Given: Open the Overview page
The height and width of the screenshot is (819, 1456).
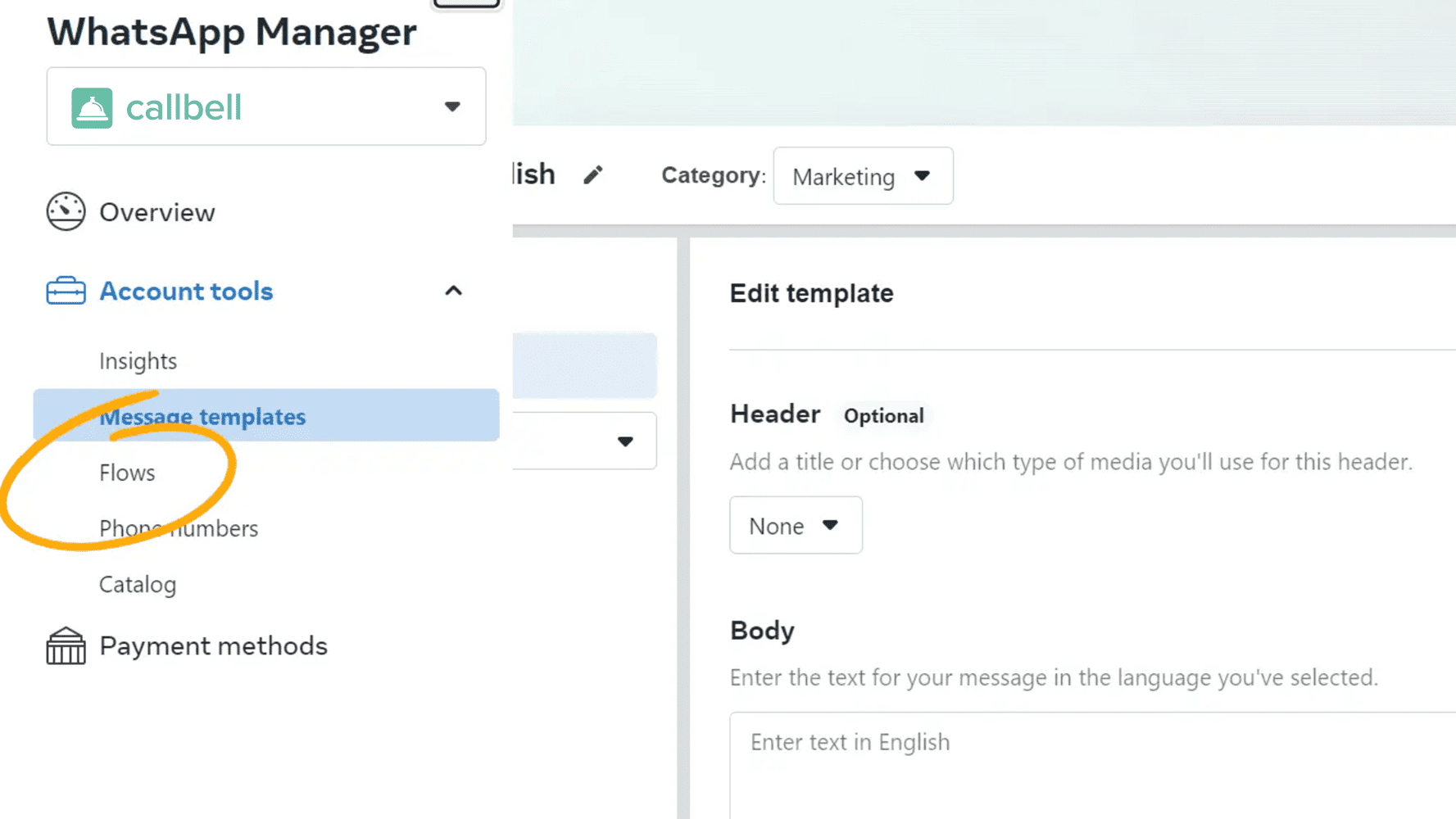Looking at the screenshot, I should tap(157, 213).
